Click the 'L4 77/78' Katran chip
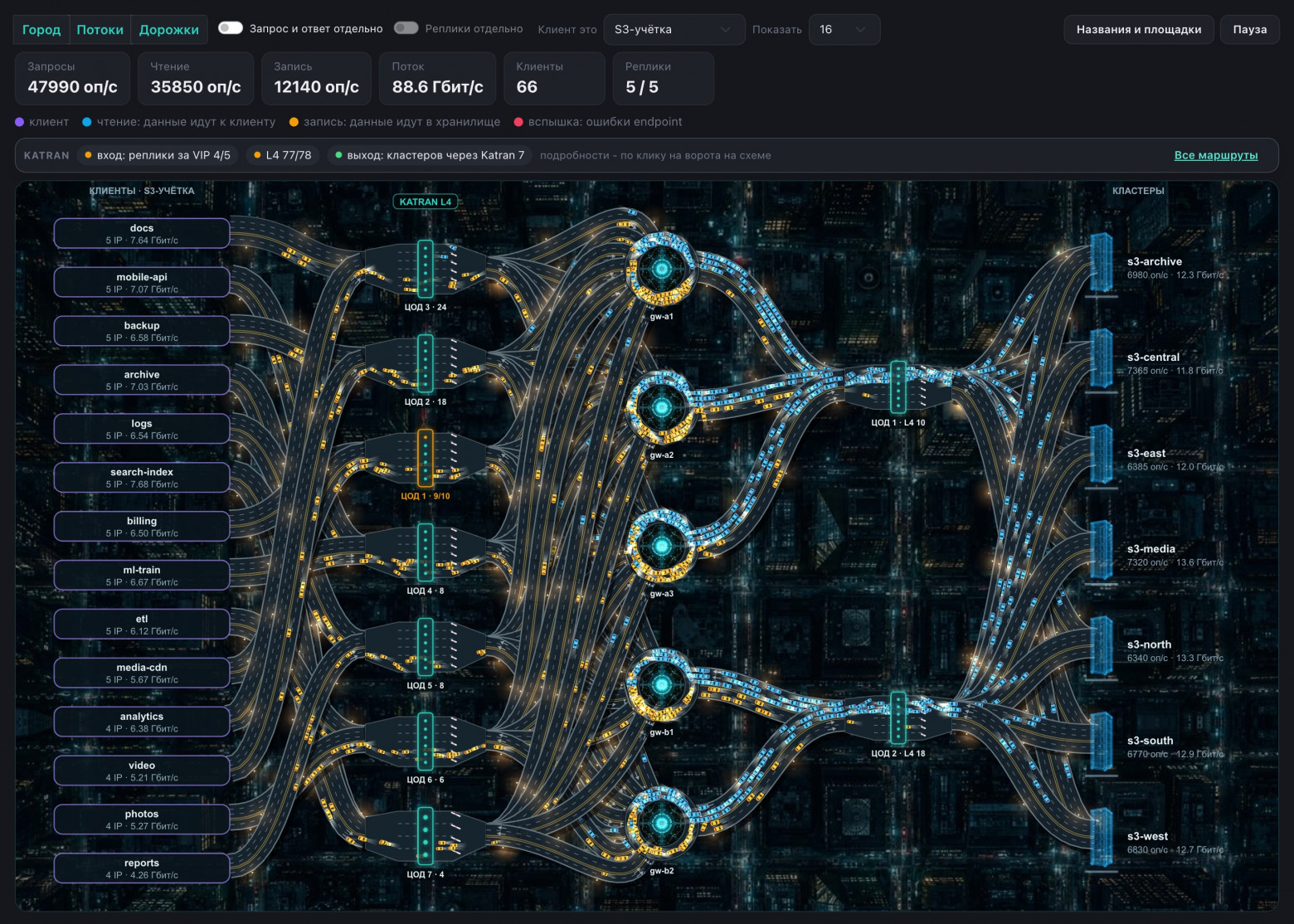Viewport: 1294px width, 924px height. pyautogui.click(x=283, y=155)
